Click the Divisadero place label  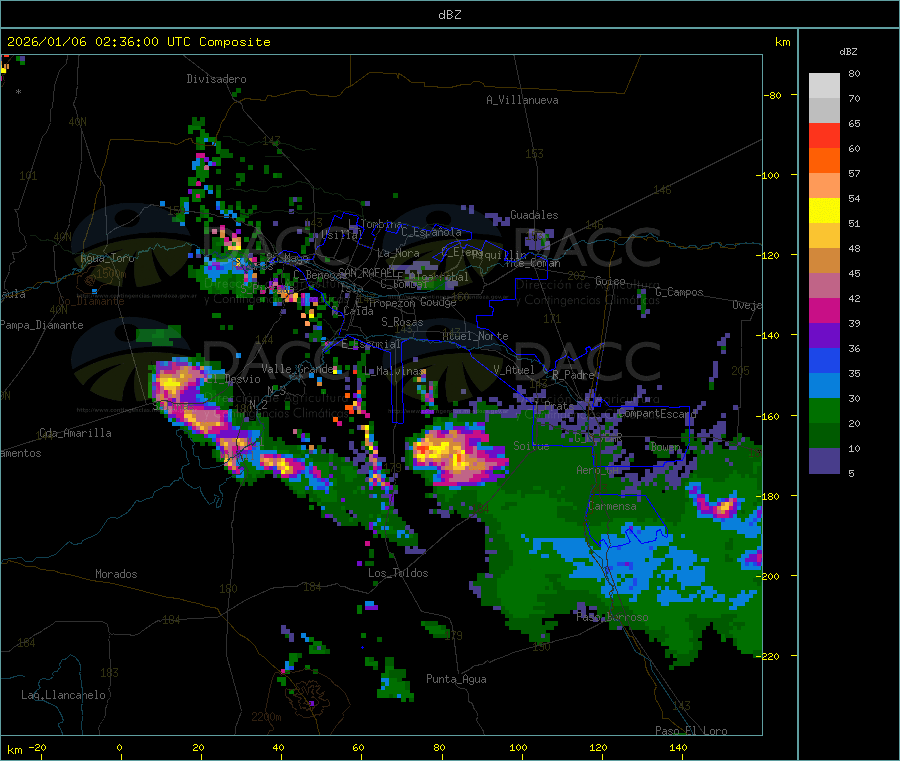(x=216, y=79)
